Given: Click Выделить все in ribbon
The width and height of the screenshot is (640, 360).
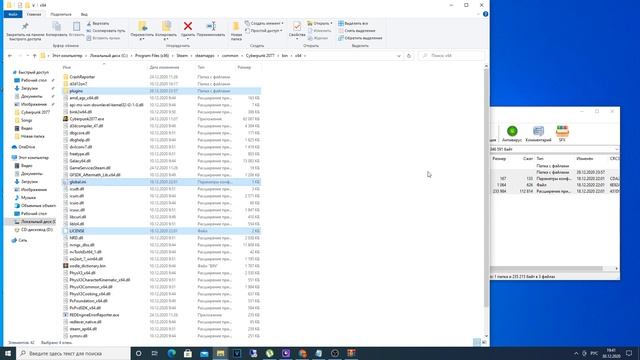Looking at the screenshot, I should point(353,24).
